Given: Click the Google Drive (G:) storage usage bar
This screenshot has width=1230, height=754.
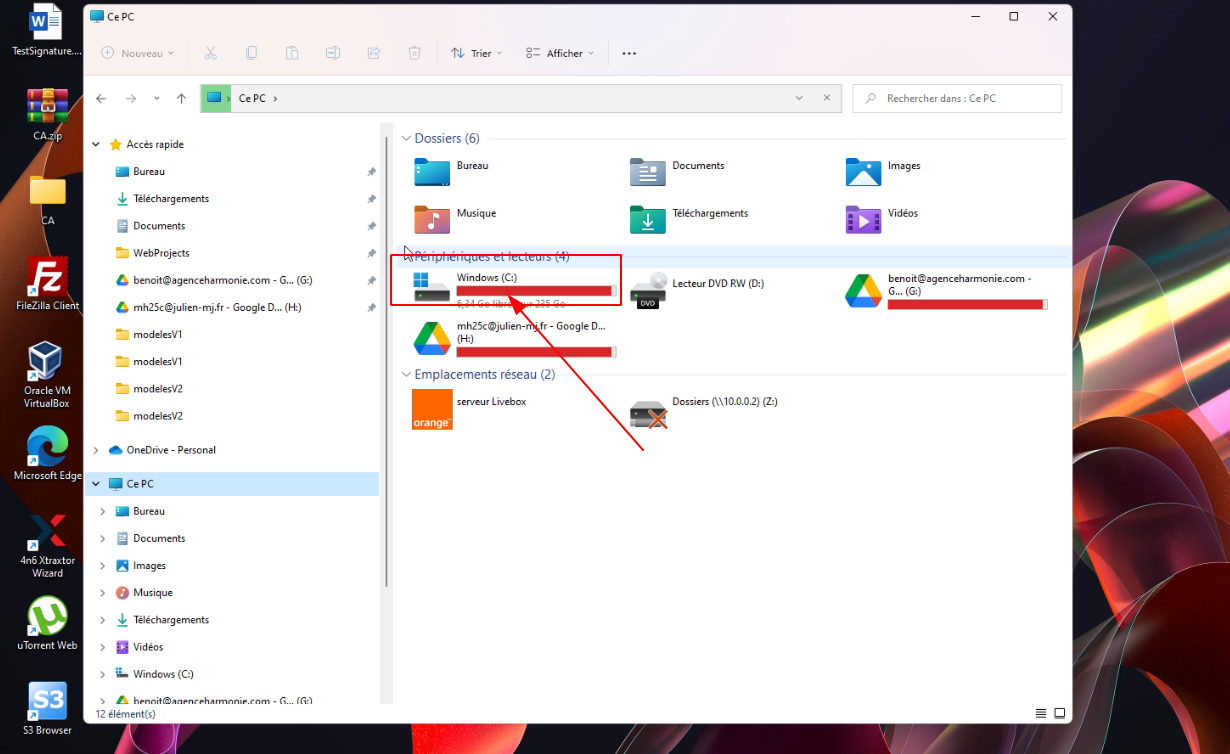Looking at the screenshot, I should click(967, 304).
